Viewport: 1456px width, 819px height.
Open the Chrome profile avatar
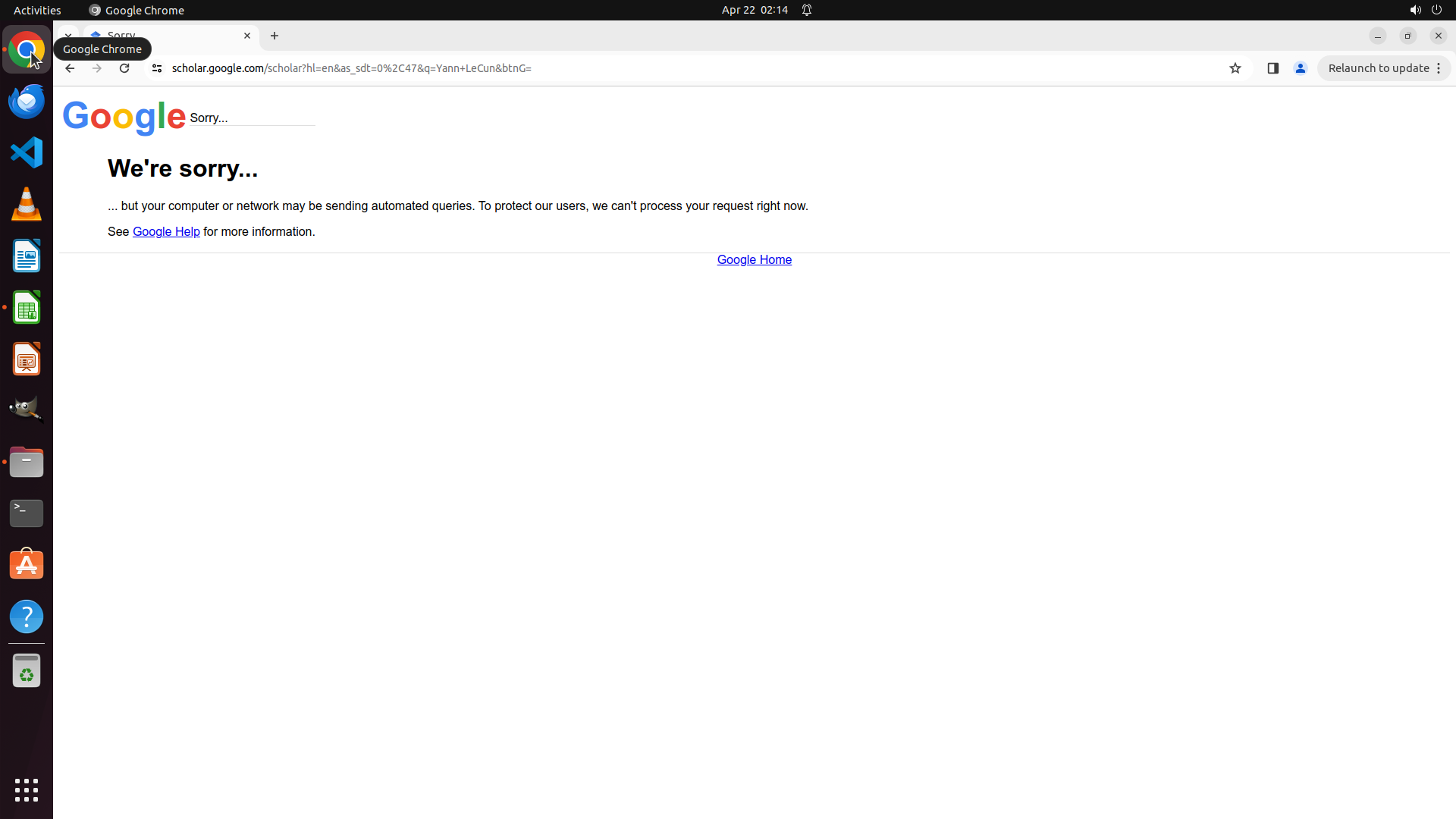1301,68
